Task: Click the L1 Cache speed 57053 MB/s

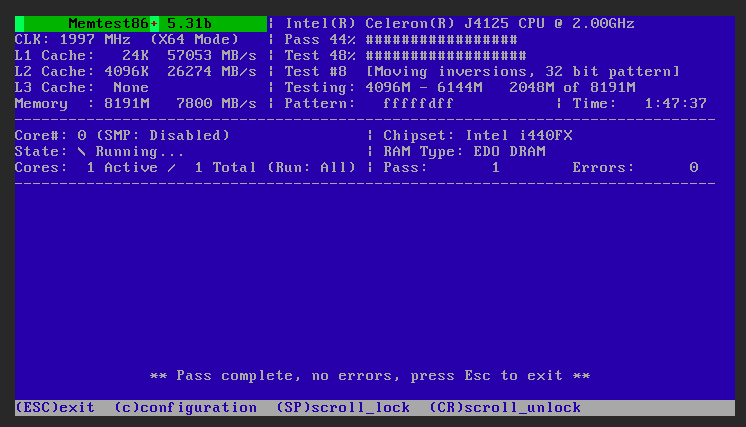Action: point(212,56)
